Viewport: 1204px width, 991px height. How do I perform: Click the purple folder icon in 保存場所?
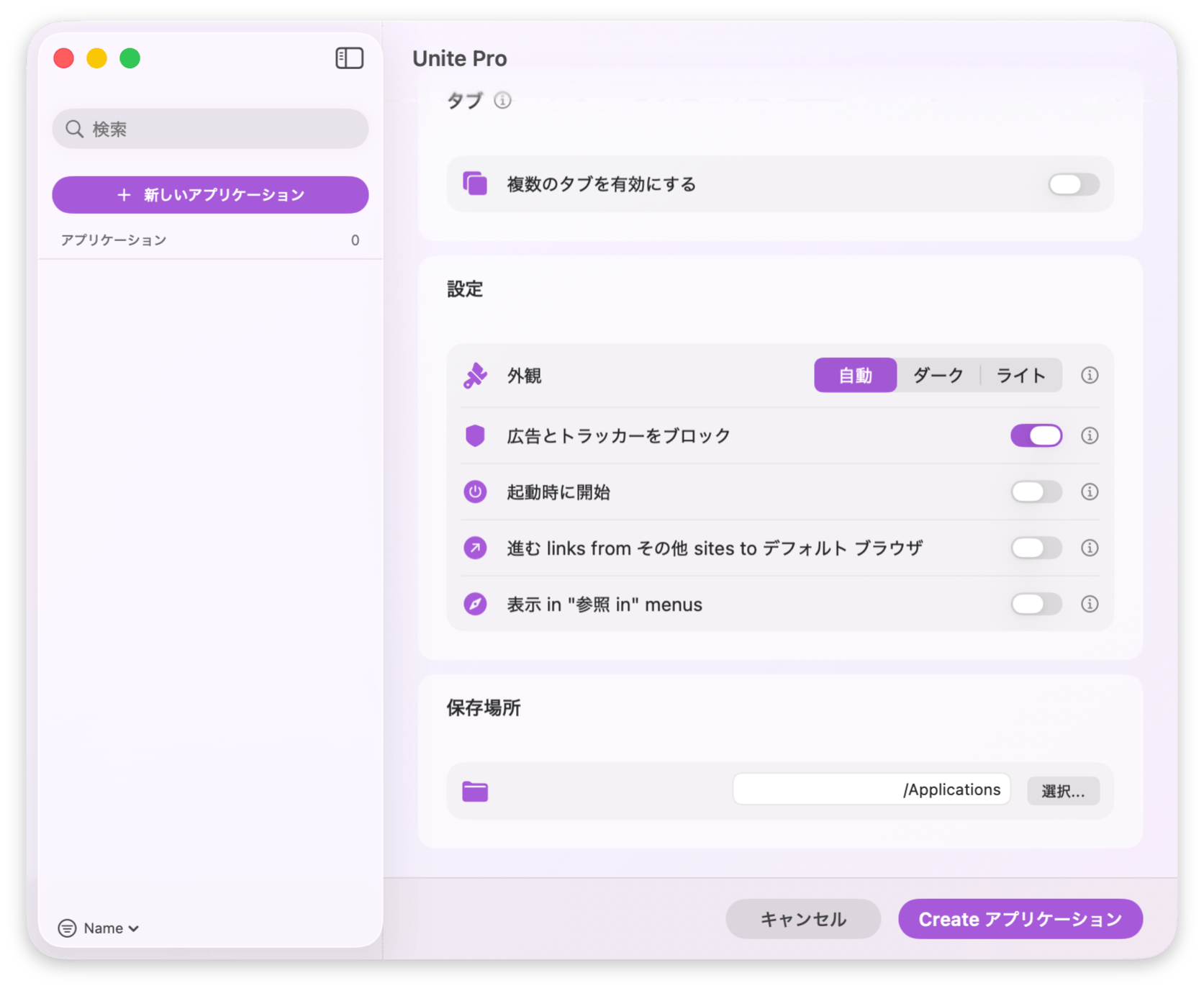coord(475,791)
